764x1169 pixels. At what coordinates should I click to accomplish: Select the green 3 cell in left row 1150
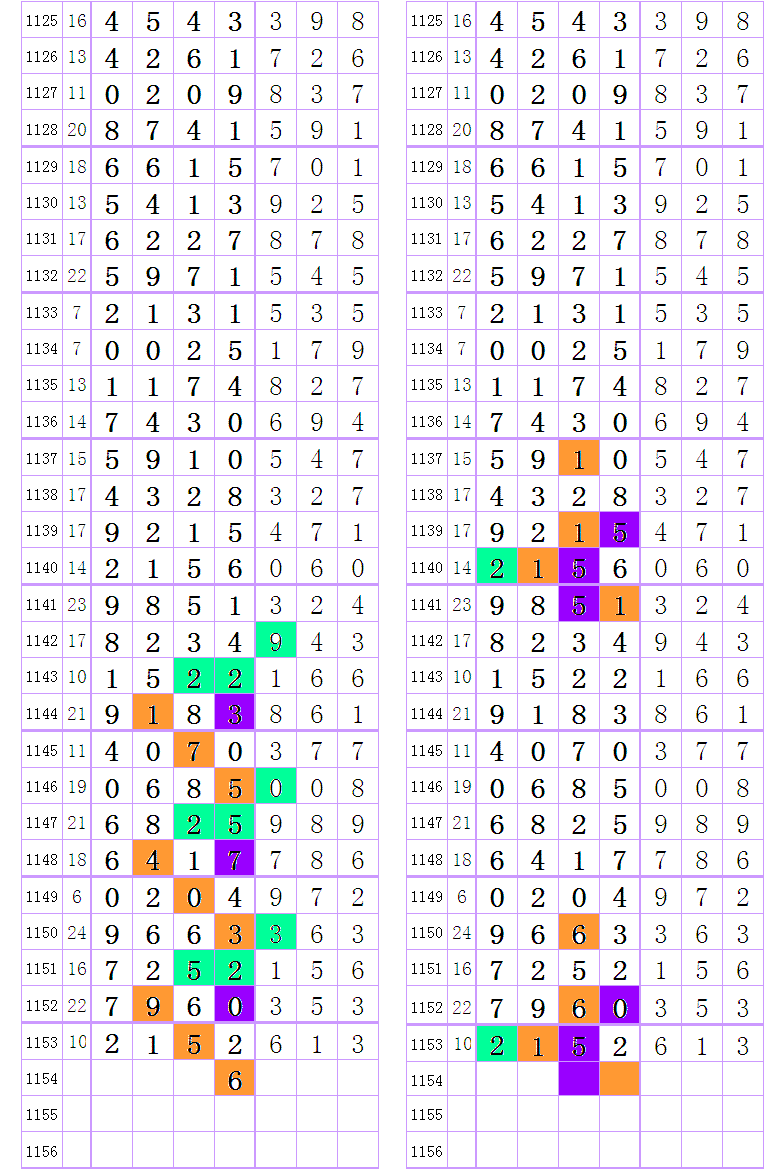coord(276,933)
